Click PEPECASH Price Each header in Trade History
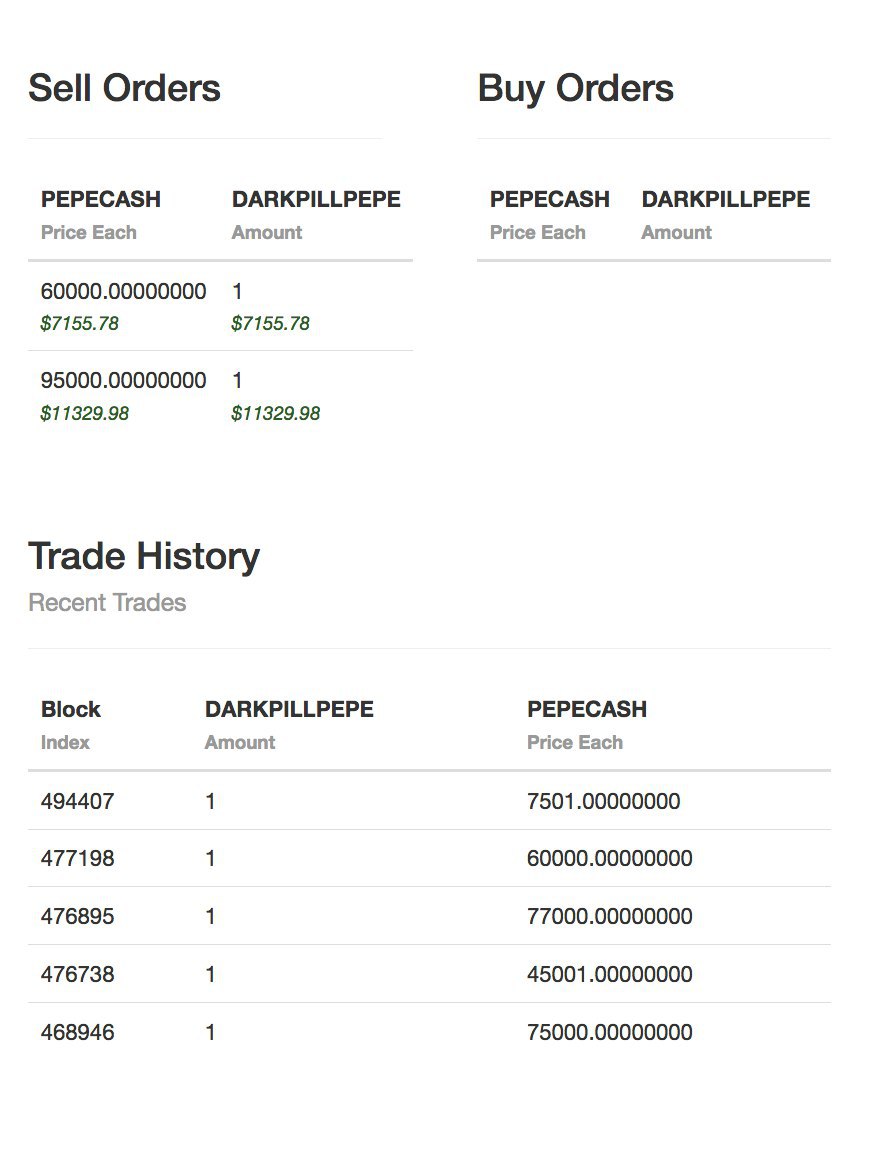 (x=587, y=725)
